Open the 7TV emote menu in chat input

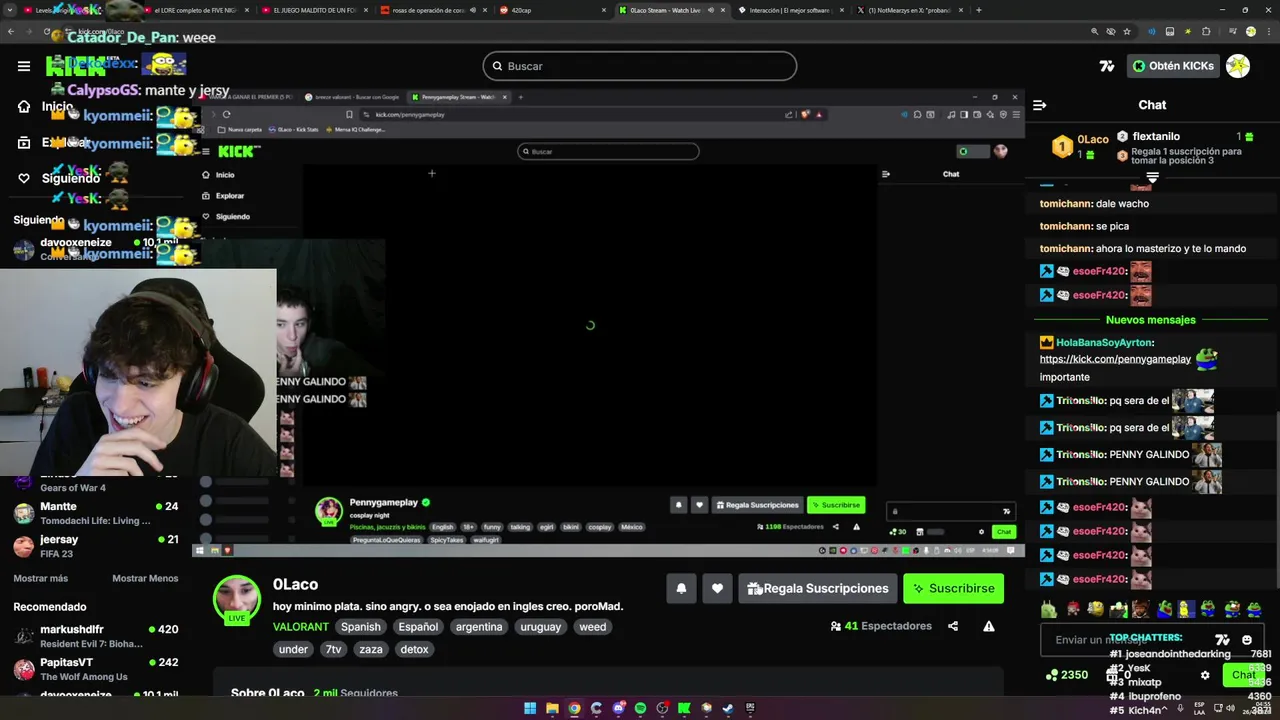click(1222, 640)
